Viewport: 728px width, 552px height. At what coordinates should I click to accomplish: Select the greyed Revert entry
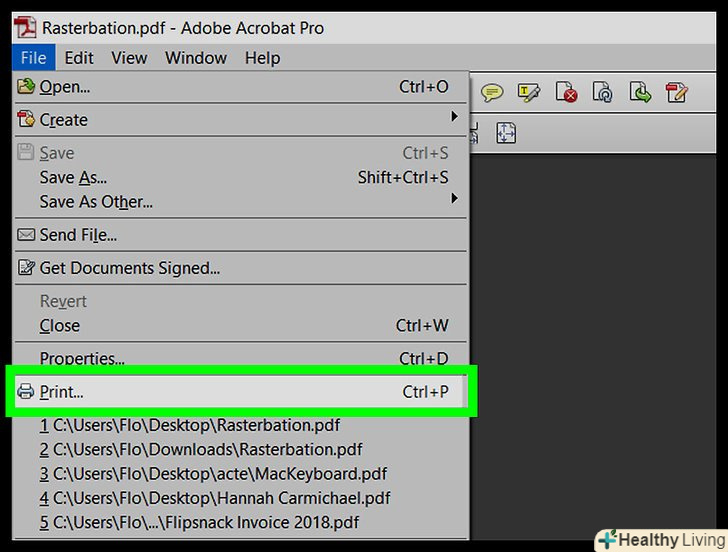tap(240, 301)
